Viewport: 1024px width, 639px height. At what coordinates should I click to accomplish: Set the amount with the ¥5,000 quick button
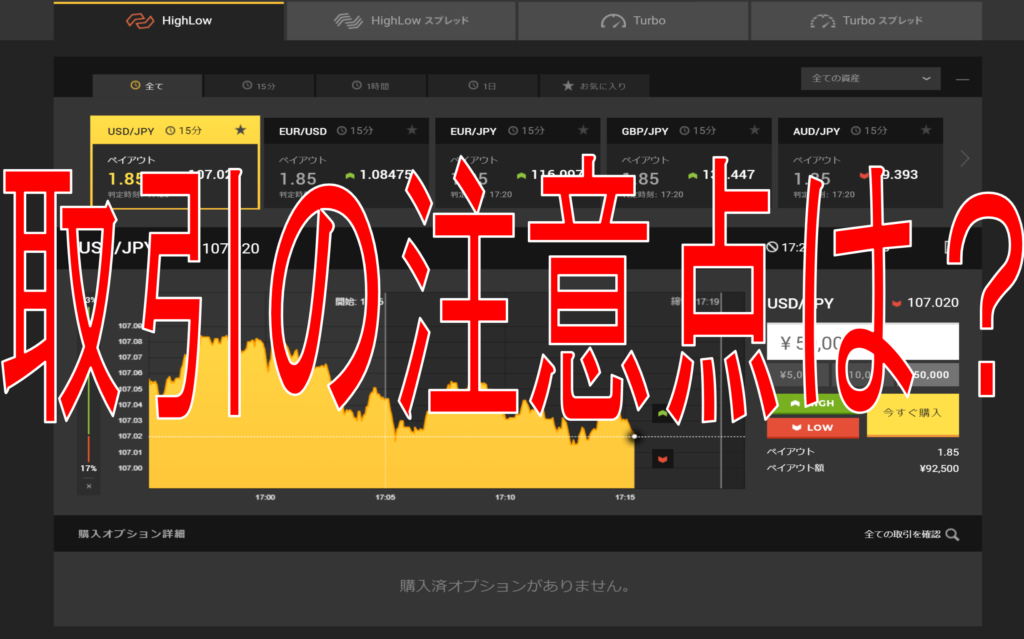pyautogui.click(x=797, y=374)
